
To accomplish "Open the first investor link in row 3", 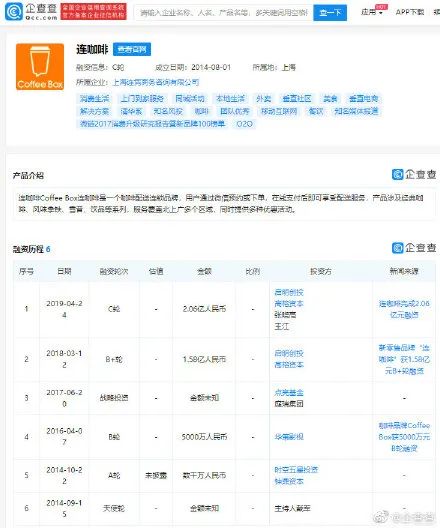I will pos(289,392).
